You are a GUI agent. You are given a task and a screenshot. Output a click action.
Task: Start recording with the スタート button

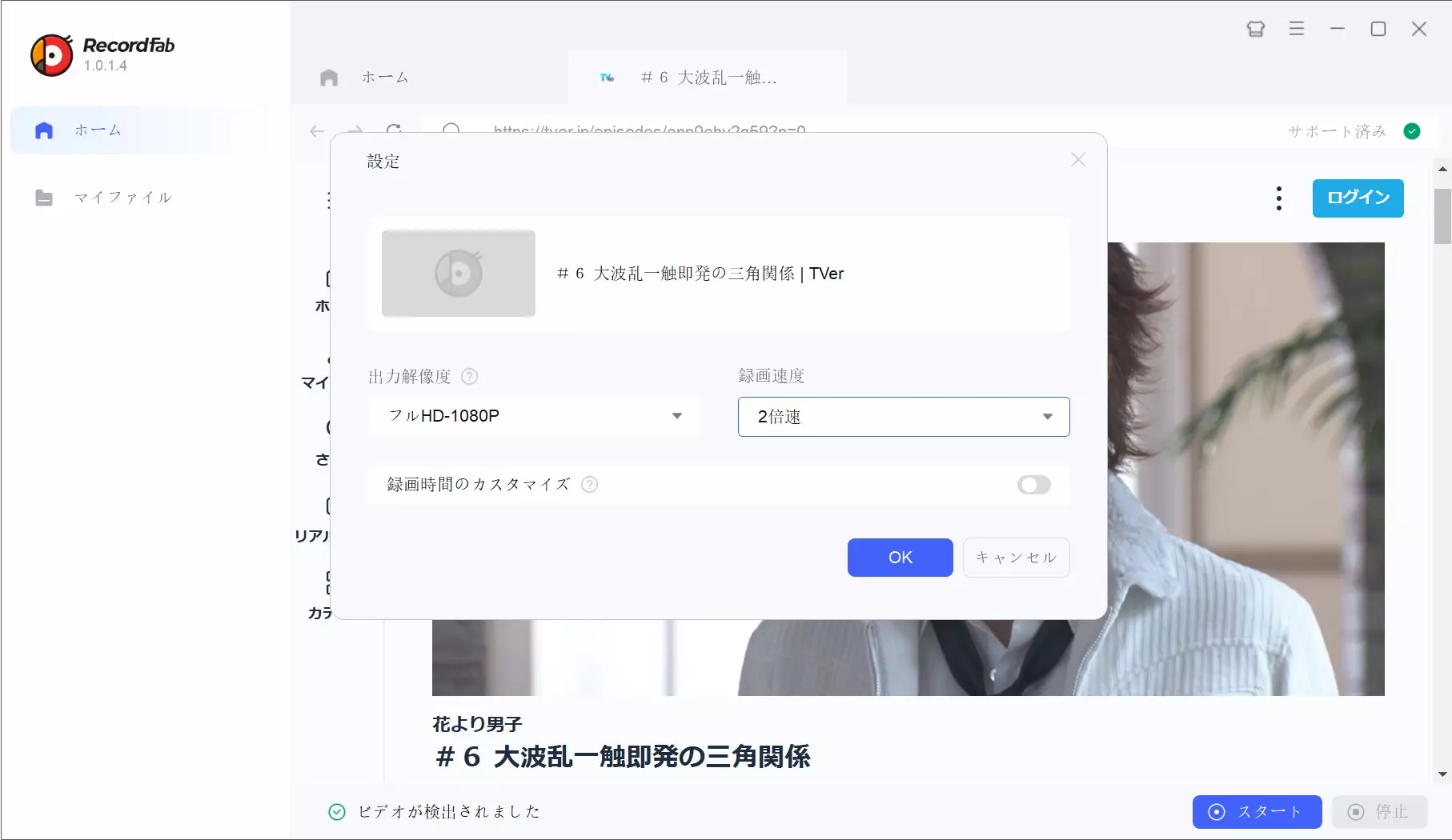tap(1257, 812)
